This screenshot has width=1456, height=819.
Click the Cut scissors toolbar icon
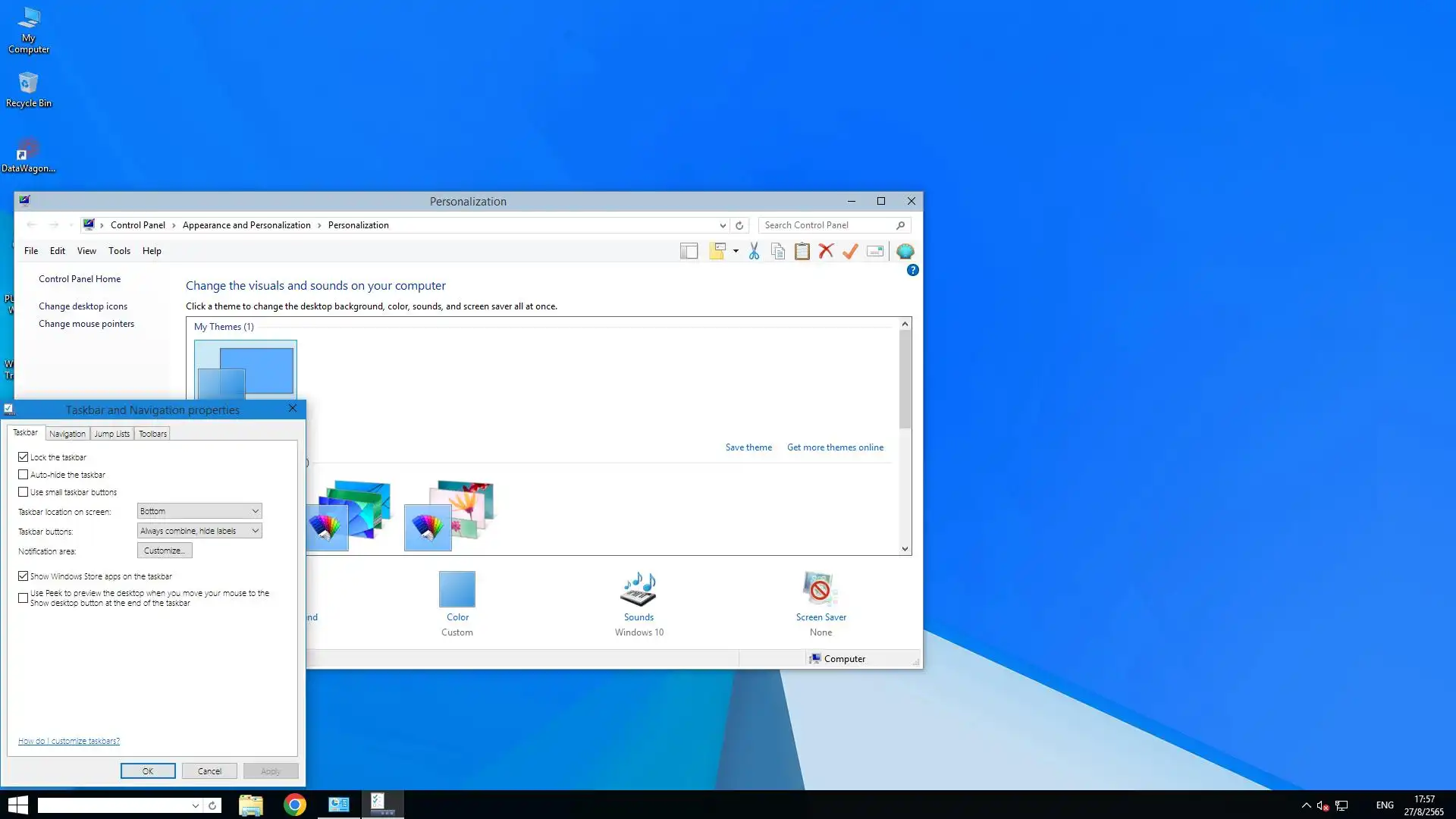[754, 251]
